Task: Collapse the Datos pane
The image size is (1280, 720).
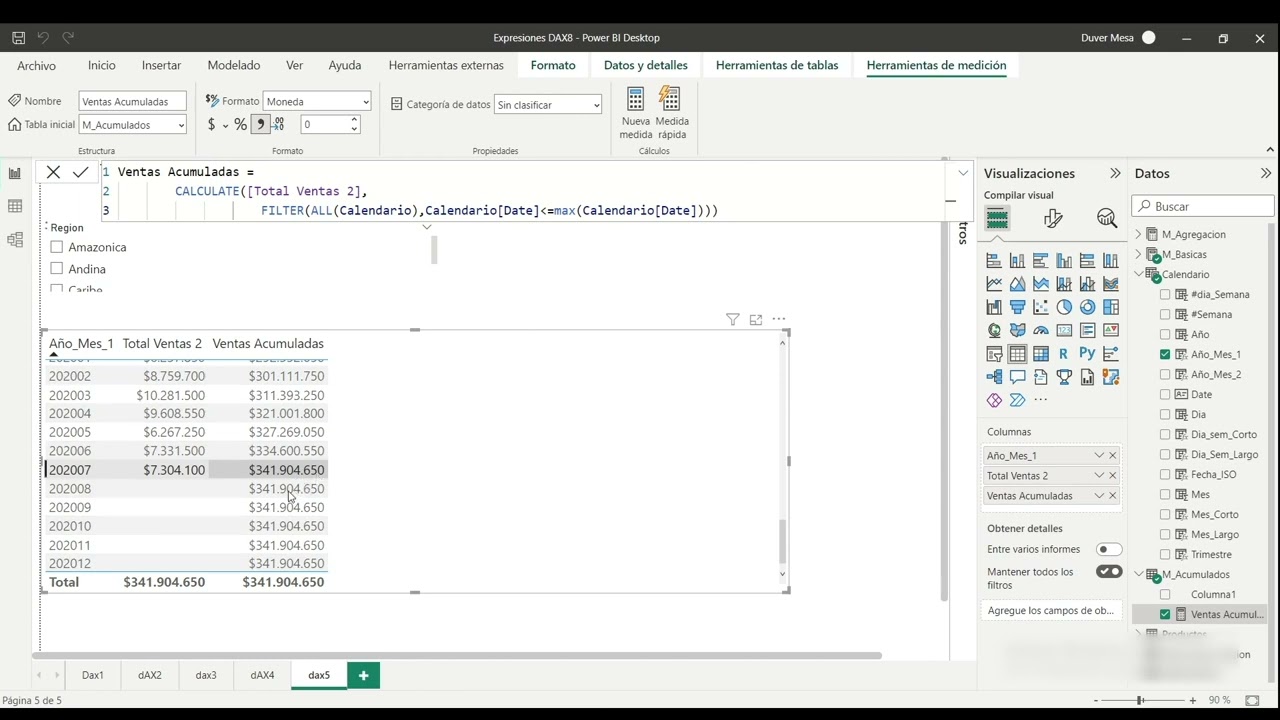Action: 1265,173
